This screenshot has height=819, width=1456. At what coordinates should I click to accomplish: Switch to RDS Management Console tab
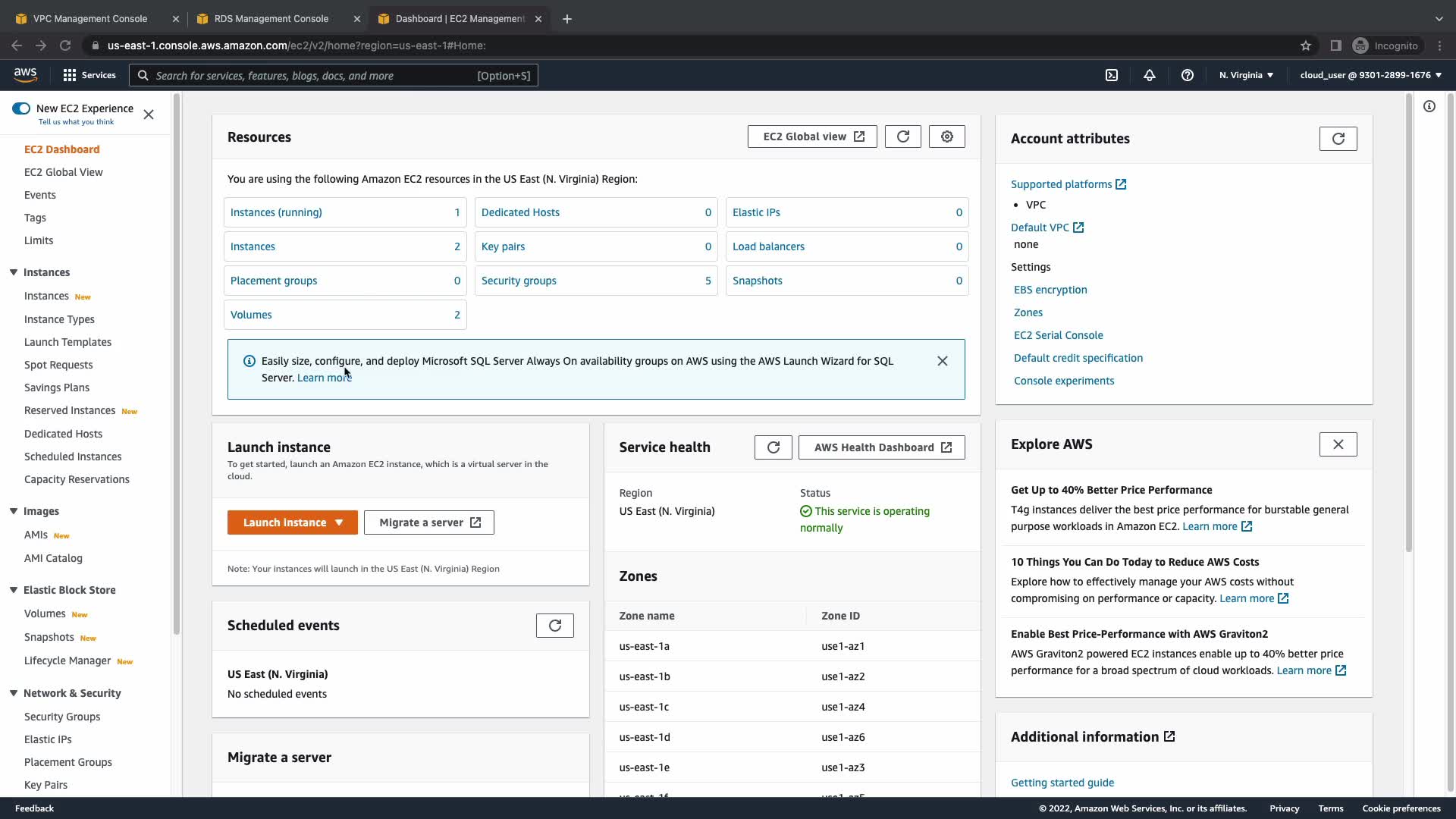(271, 18)
